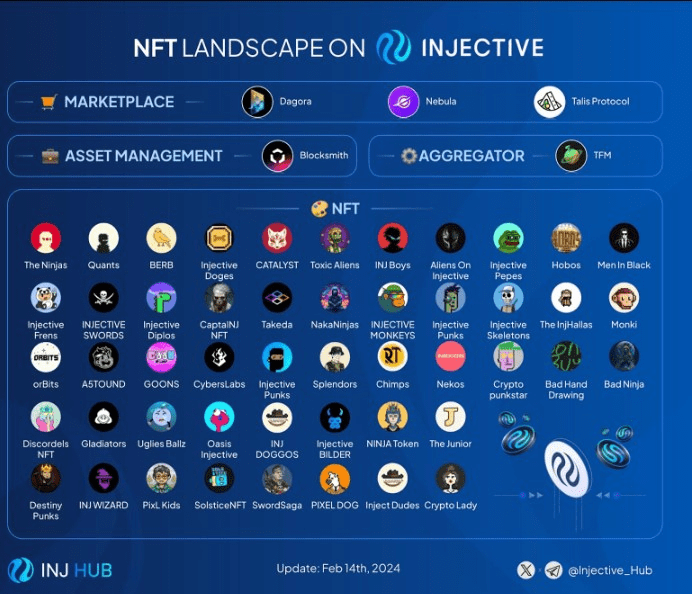Select the INJ Boys icon
This screenshot has height=594, width=692.
[393, 238]
